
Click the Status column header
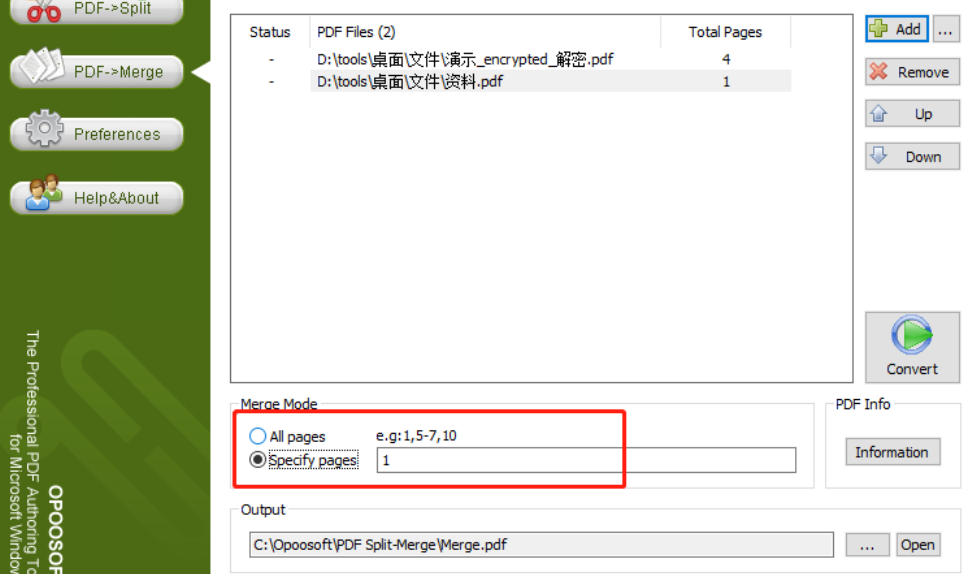[x=270, y=32]
